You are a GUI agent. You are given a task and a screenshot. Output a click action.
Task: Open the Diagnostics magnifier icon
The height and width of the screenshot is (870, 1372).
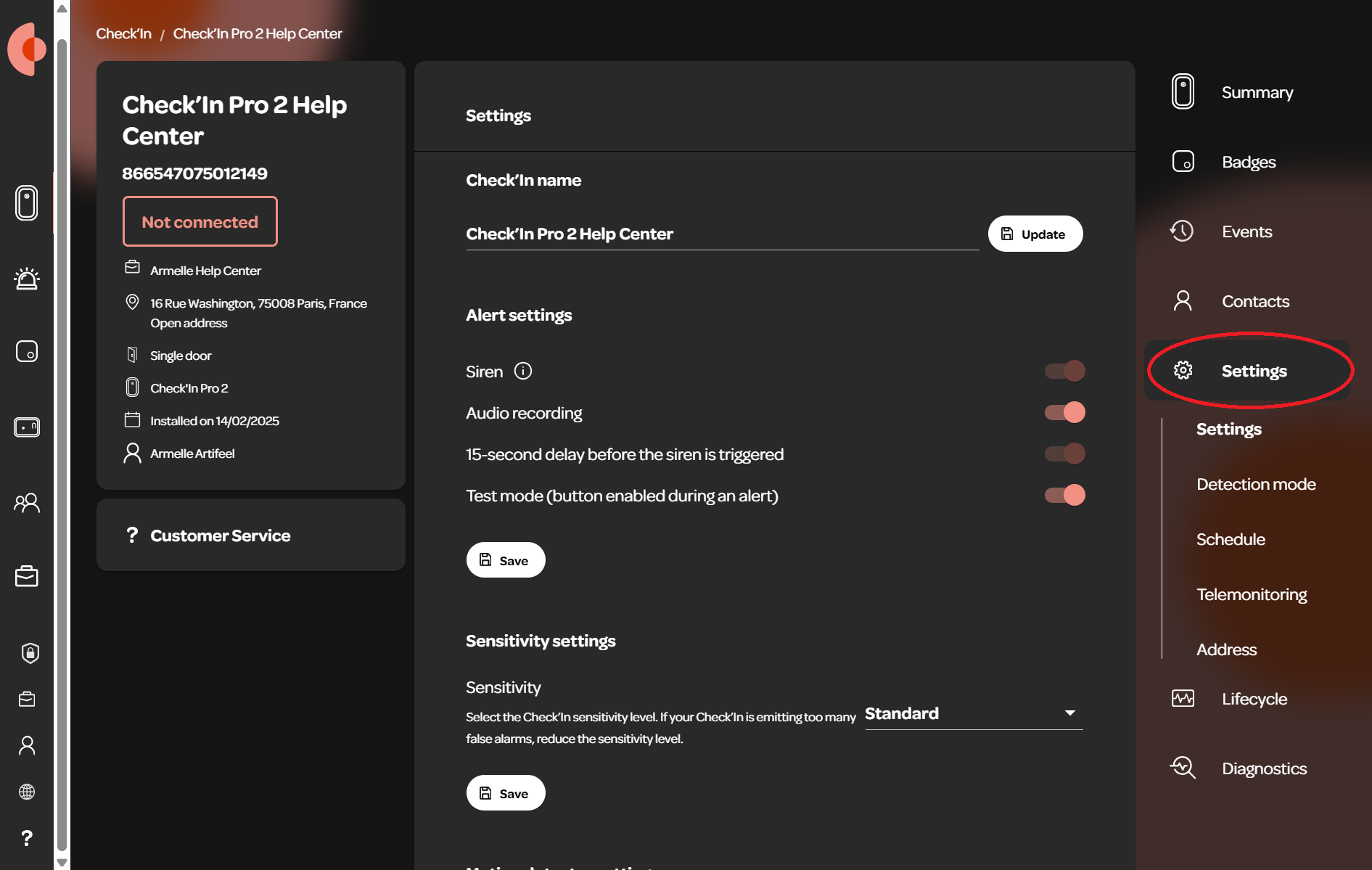(1183, 768)
